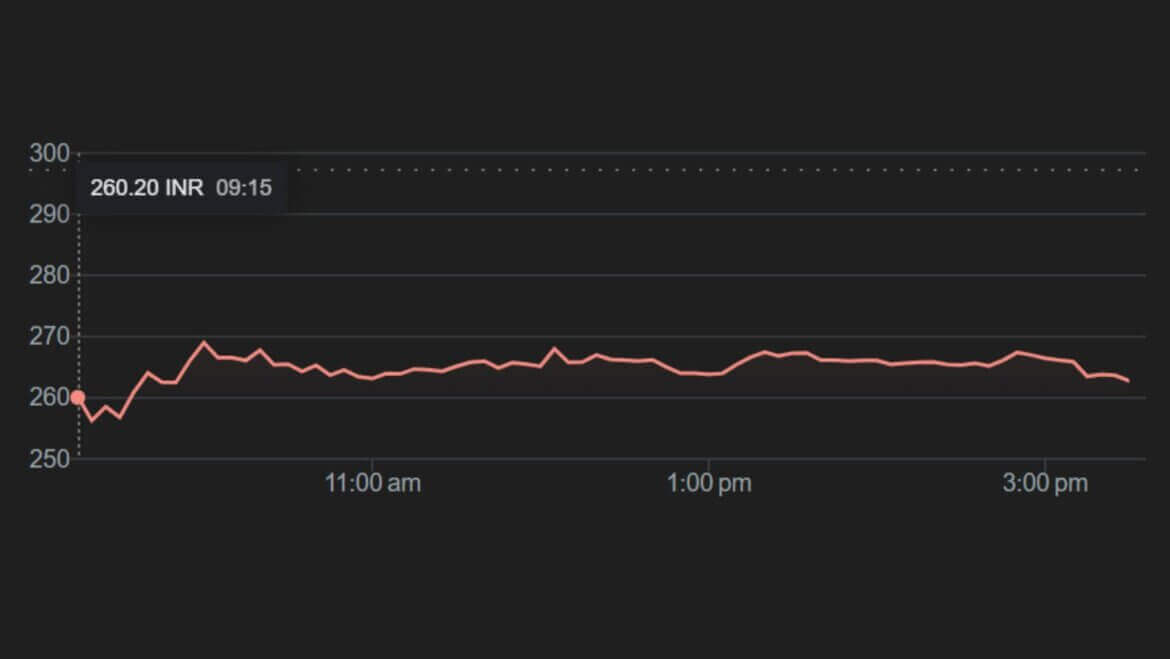The image size is (1170, 659).
Task: Click the price line above 1:00 pm
Action: (709, 374)
